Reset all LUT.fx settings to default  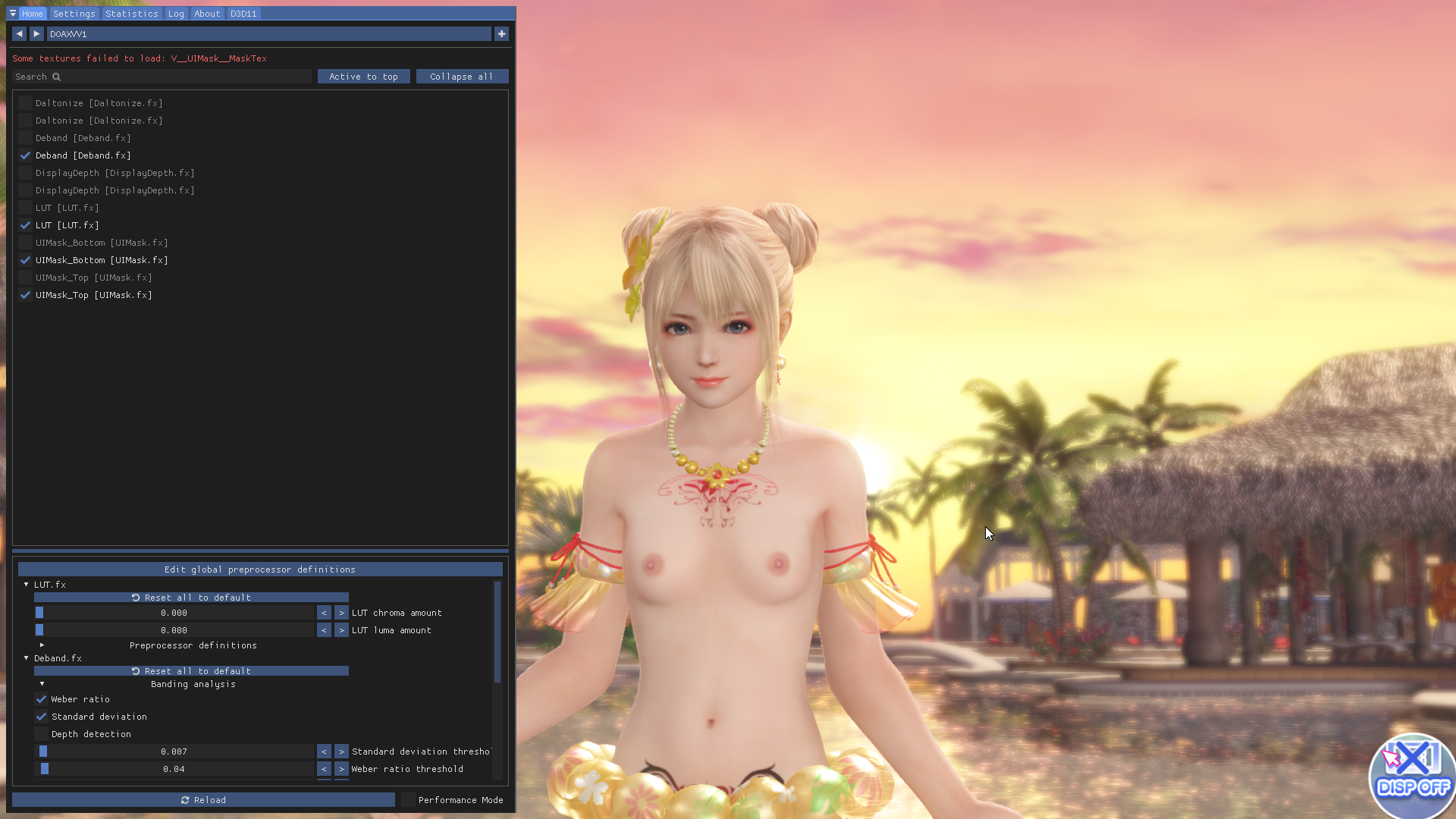click(191, 598)
